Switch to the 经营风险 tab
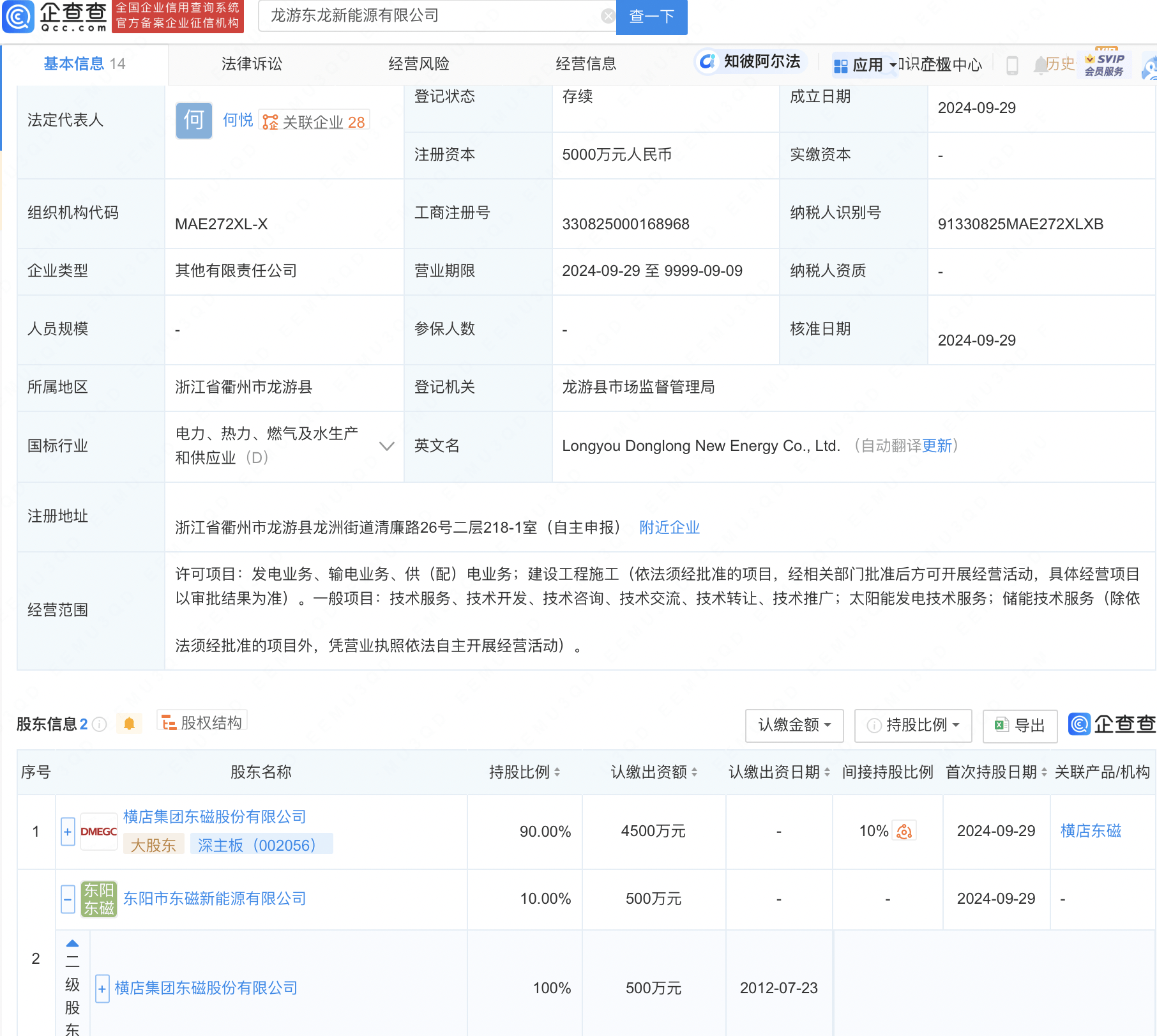This screenshot has width=1157, height=1036. pos(419,64)
